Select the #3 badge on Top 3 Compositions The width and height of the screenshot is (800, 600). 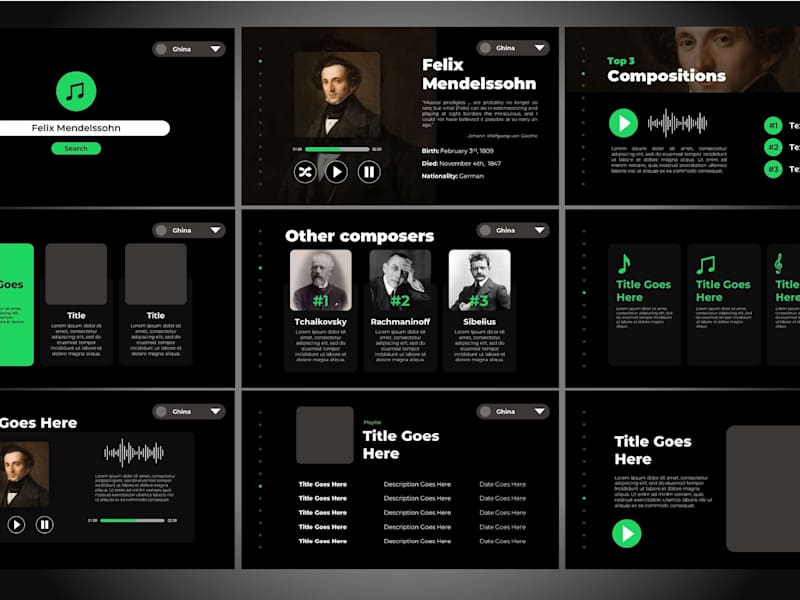click(x=773, y=169)
